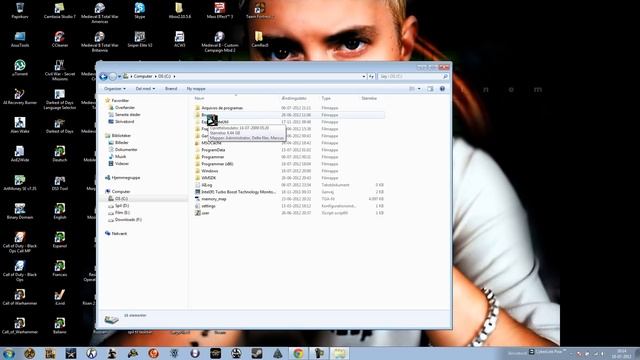The image size is (640, 360).
Task: Open the Deutsch desktop shortcut
Action: [x=60, y=153]
